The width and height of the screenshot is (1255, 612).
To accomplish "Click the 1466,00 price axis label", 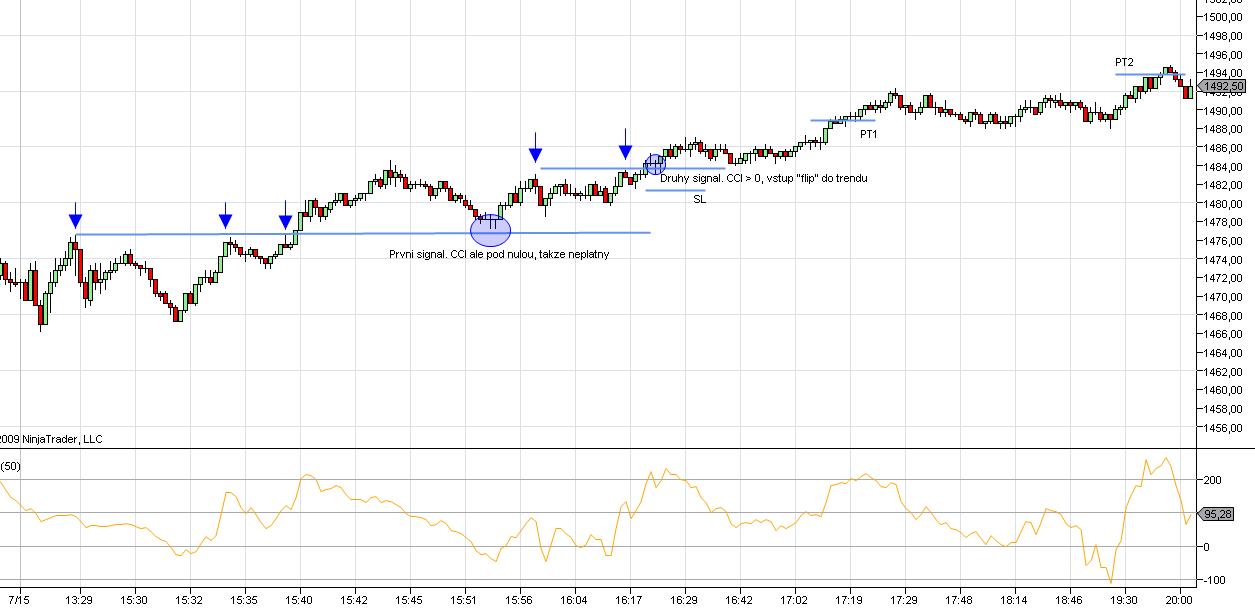I will point(1224,335).
